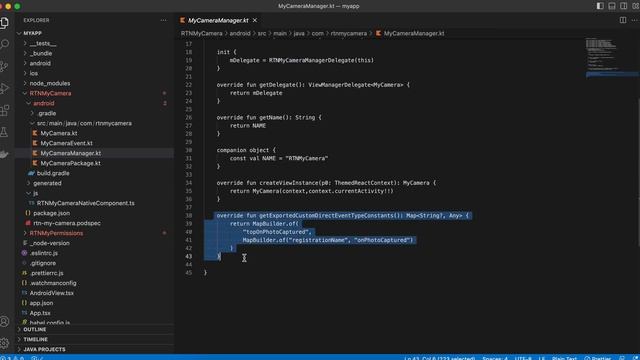640x360 pixels.
Task: Expand the generated folder
Action: coord(29,183)
